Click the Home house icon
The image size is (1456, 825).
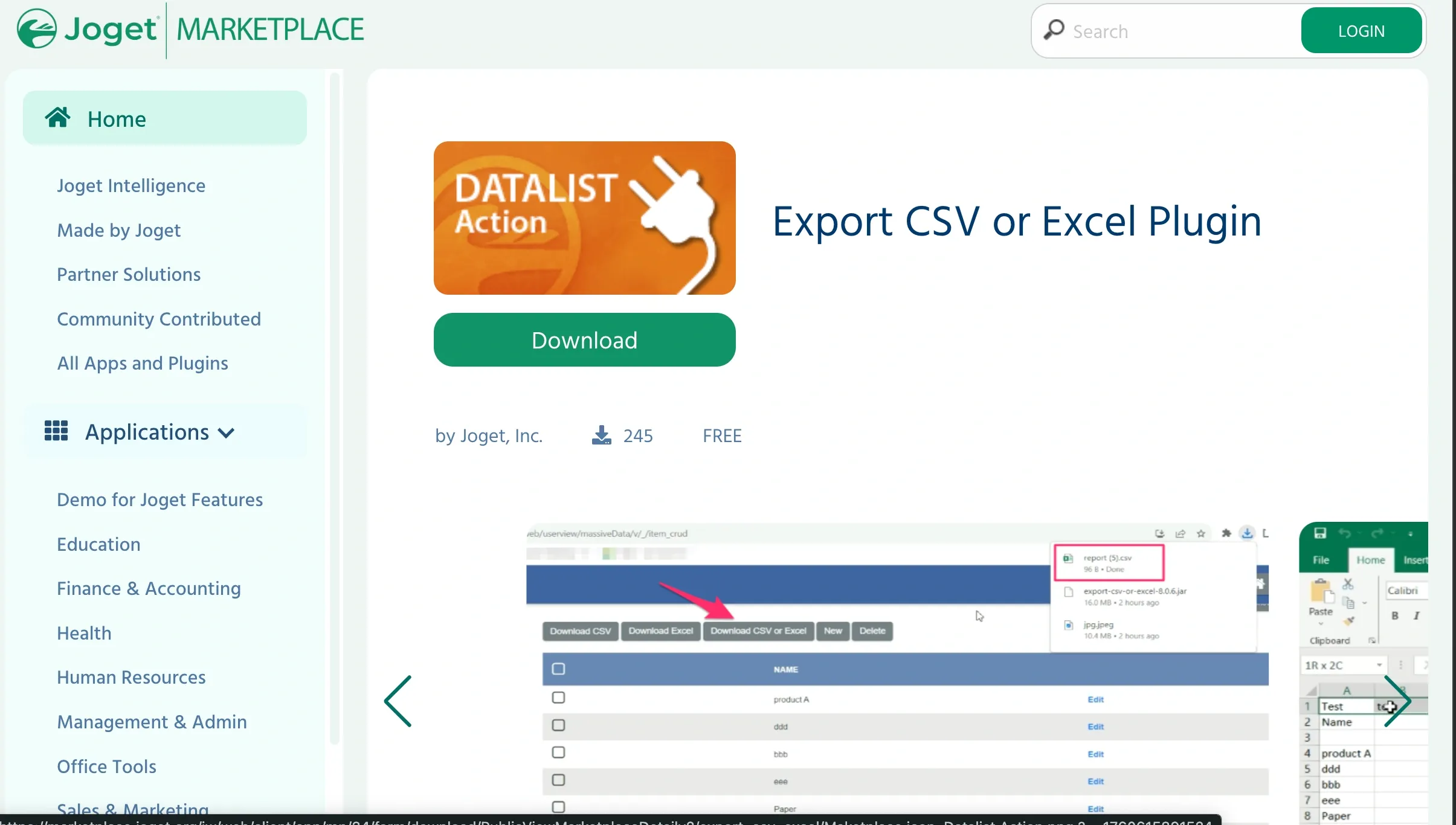[57, 118]
